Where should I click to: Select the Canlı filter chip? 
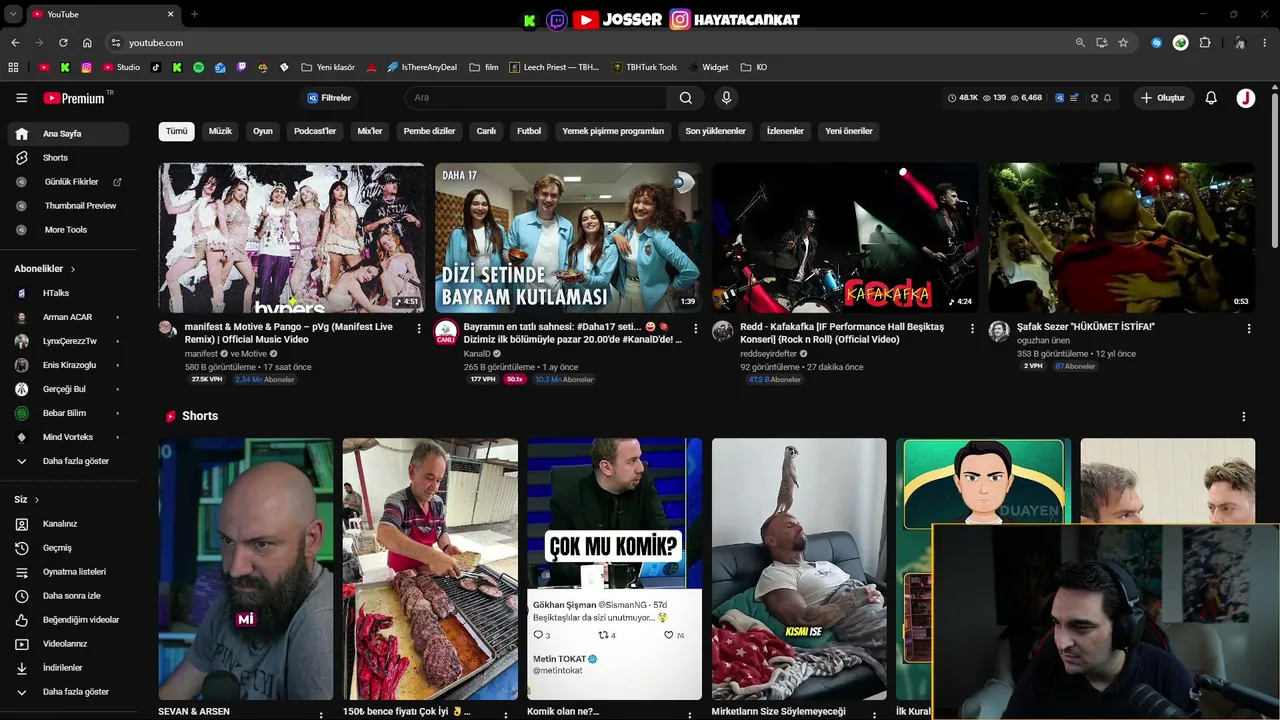point(486,131)
